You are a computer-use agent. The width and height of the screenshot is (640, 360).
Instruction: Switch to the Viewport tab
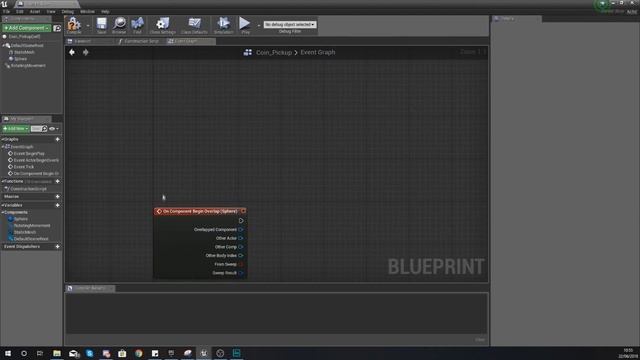click(89, 41)
